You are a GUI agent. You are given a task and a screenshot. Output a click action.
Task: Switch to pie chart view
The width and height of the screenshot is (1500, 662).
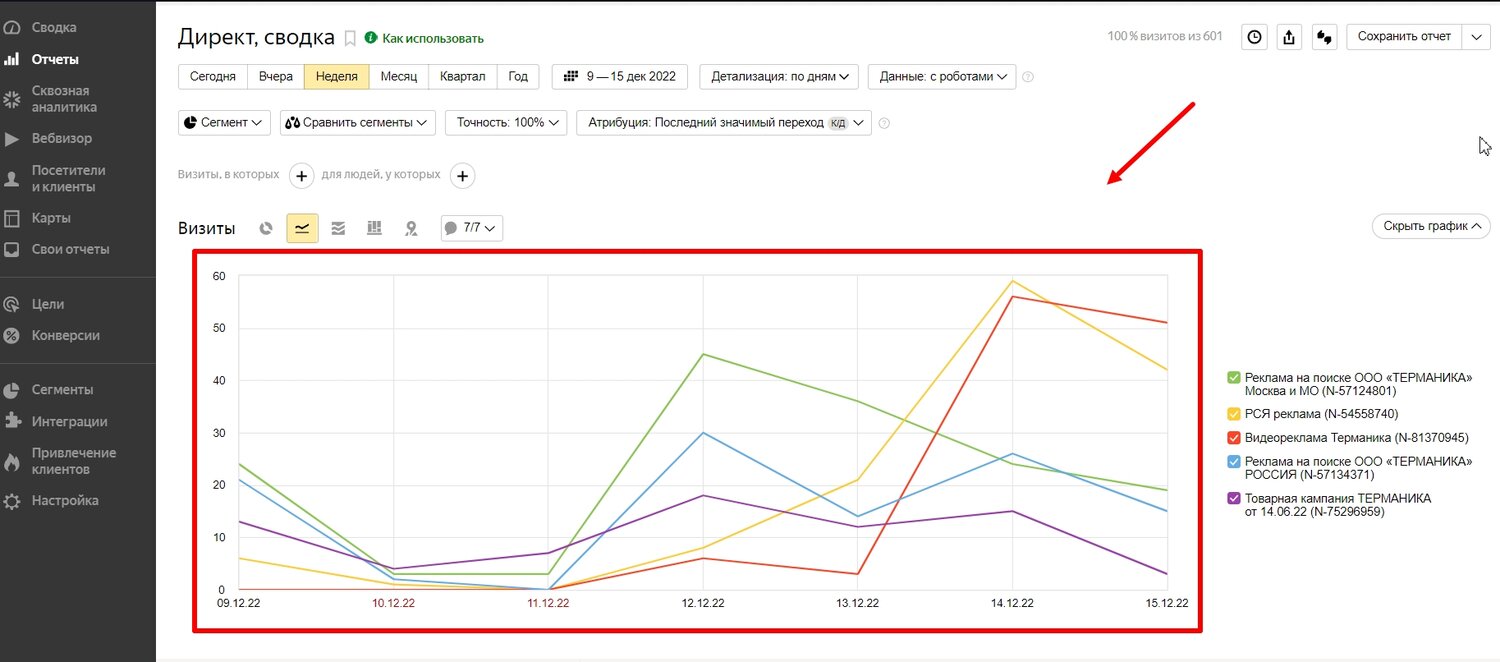click(266, 228)
